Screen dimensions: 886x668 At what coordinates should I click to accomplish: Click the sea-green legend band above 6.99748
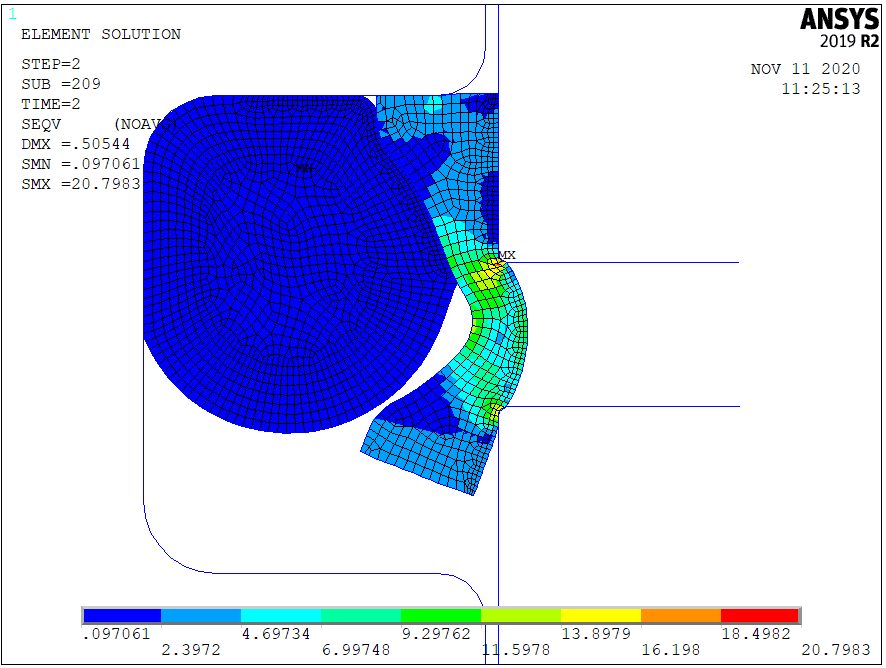point(361,615)
